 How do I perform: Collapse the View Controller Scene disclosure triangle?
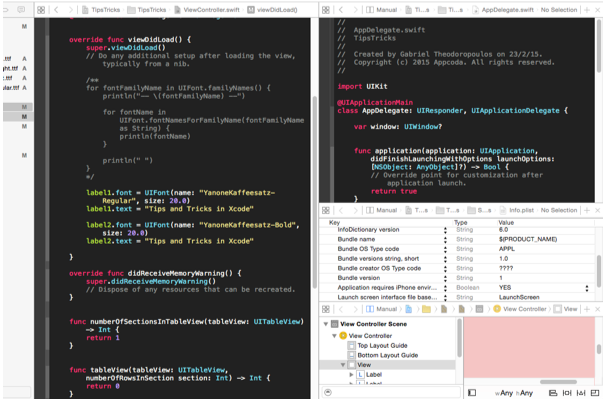coord(326,324)
